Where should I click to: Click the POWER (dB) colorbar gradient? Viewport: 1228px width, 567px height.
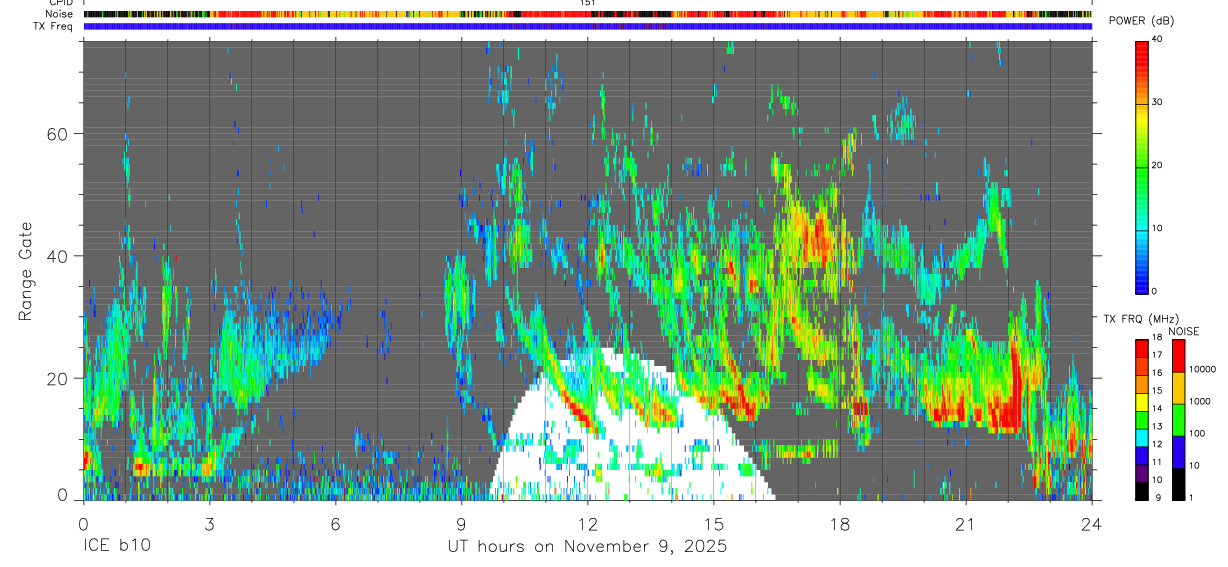tap(1142, 166)
